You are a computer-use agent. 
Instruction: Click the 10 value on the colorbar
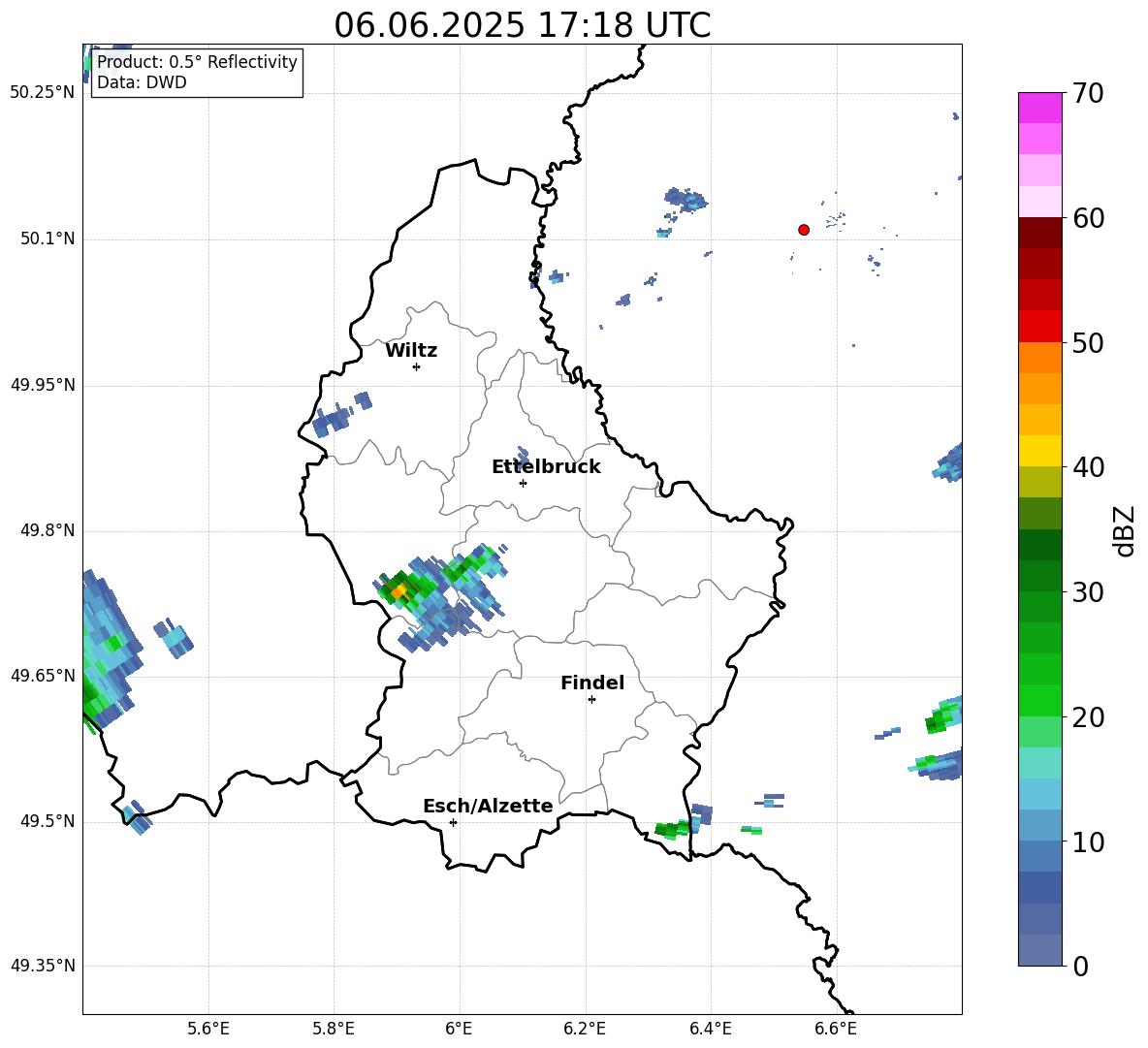(1088, 842)
